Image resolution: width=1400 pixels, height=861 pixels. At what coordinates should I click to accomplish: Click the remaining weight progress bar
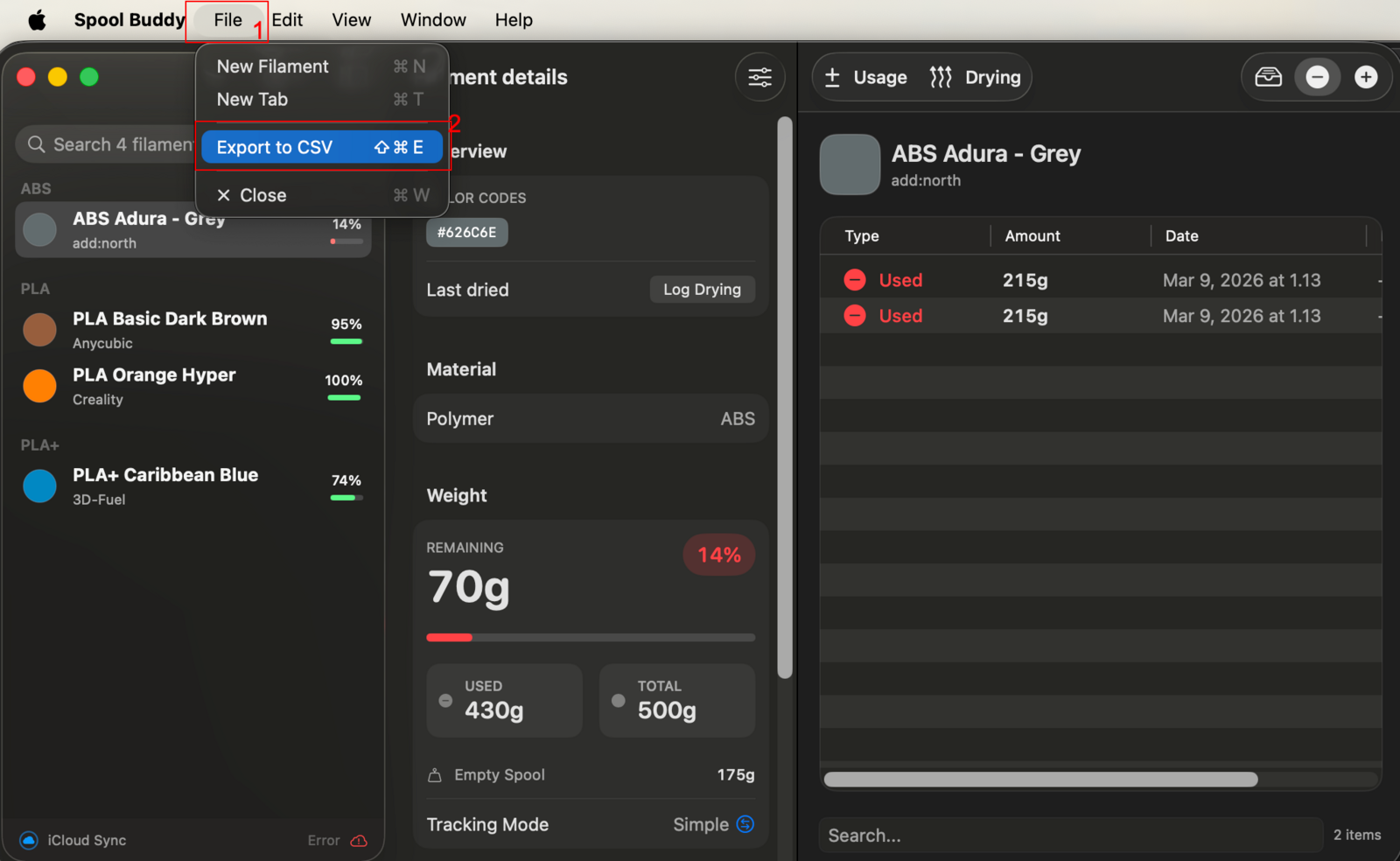click(591, 638)
